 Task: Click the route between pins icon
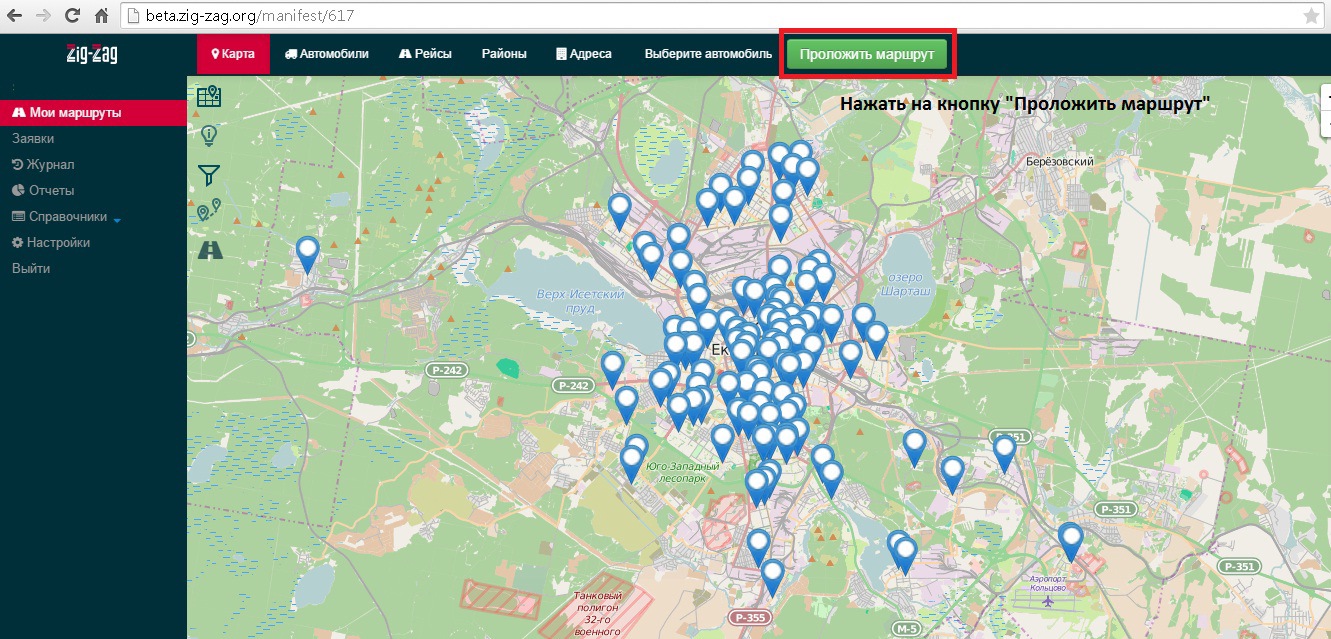[x=209, y=210]
